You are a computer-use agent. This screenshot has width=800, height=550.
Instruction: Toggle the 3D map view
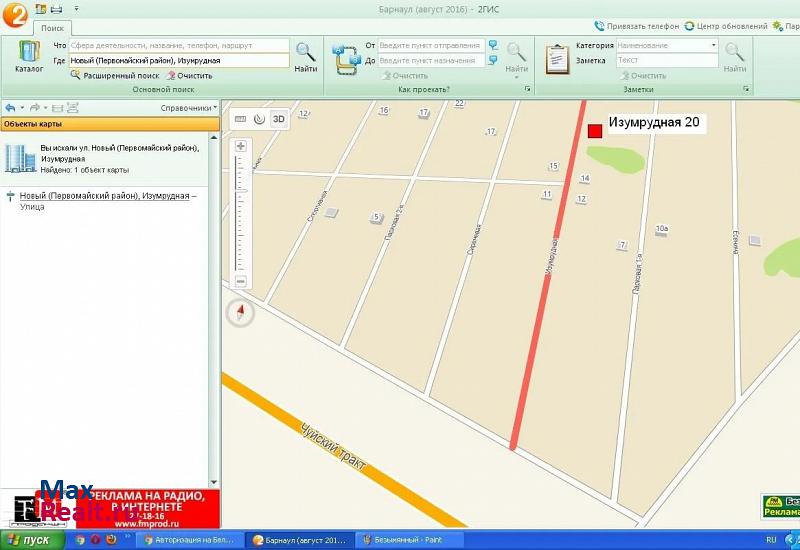(x=279, y=119)
